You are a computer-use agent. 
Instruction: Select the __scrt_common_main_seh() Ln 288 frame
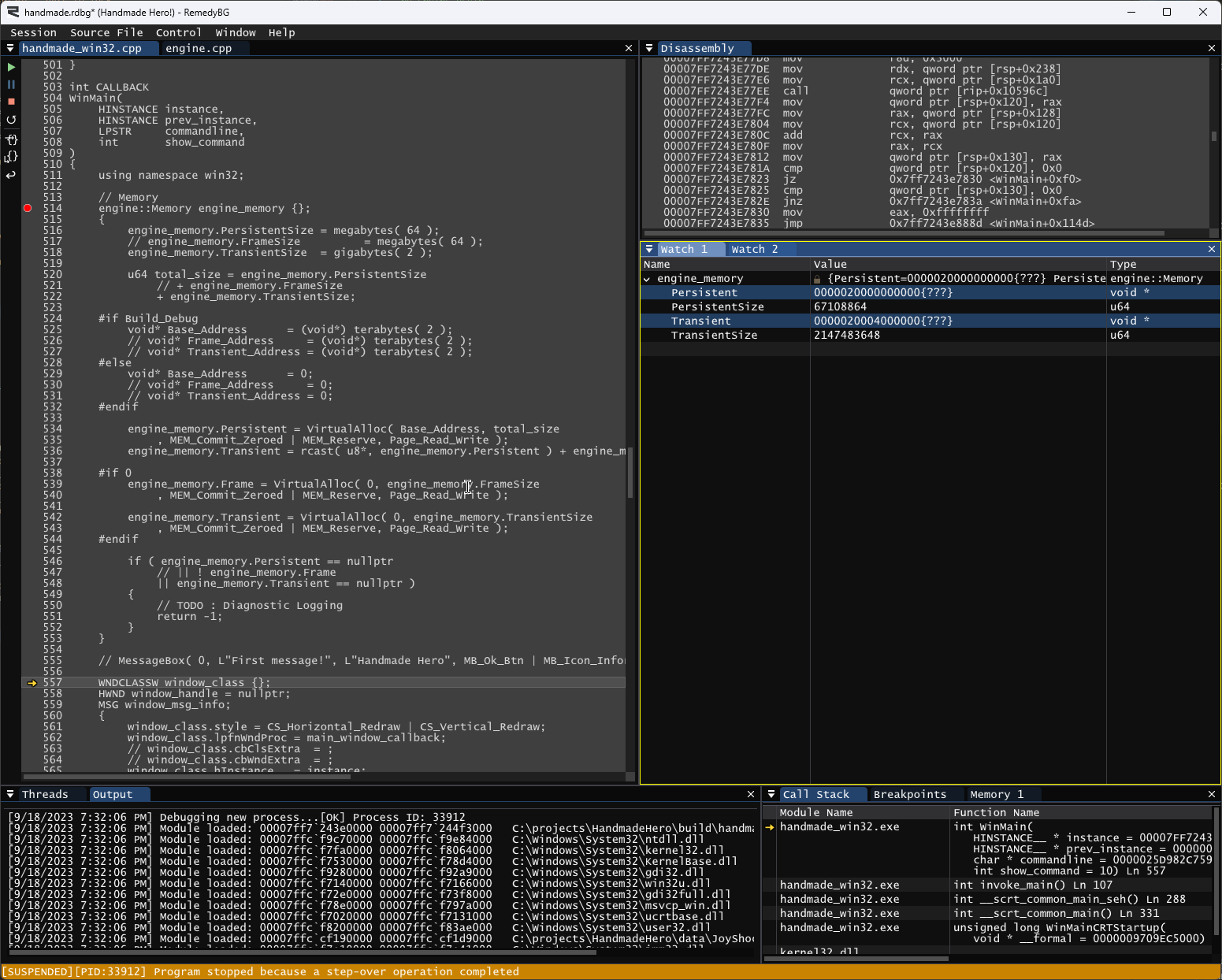tap(988, 900)
